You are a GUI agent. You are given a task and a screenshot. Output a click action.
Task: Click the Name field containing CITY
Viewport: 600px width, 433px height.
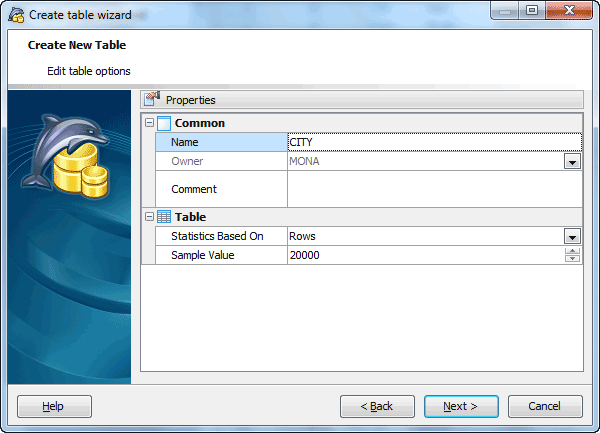coord(432,143)
